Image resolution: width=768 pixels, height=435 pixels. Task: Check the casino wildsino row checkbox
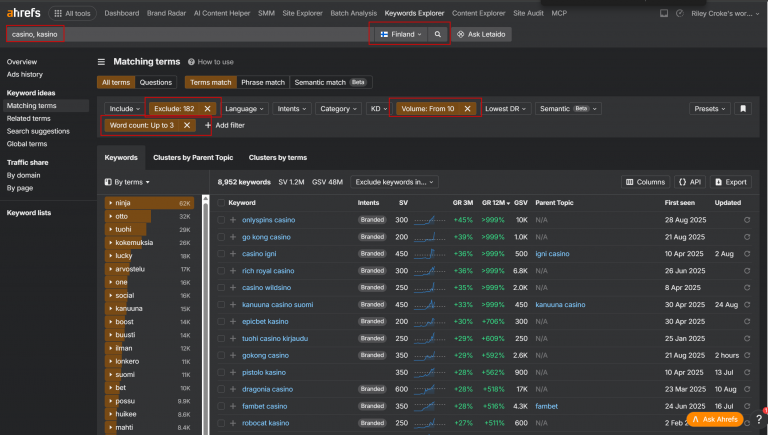pos(221,288)
